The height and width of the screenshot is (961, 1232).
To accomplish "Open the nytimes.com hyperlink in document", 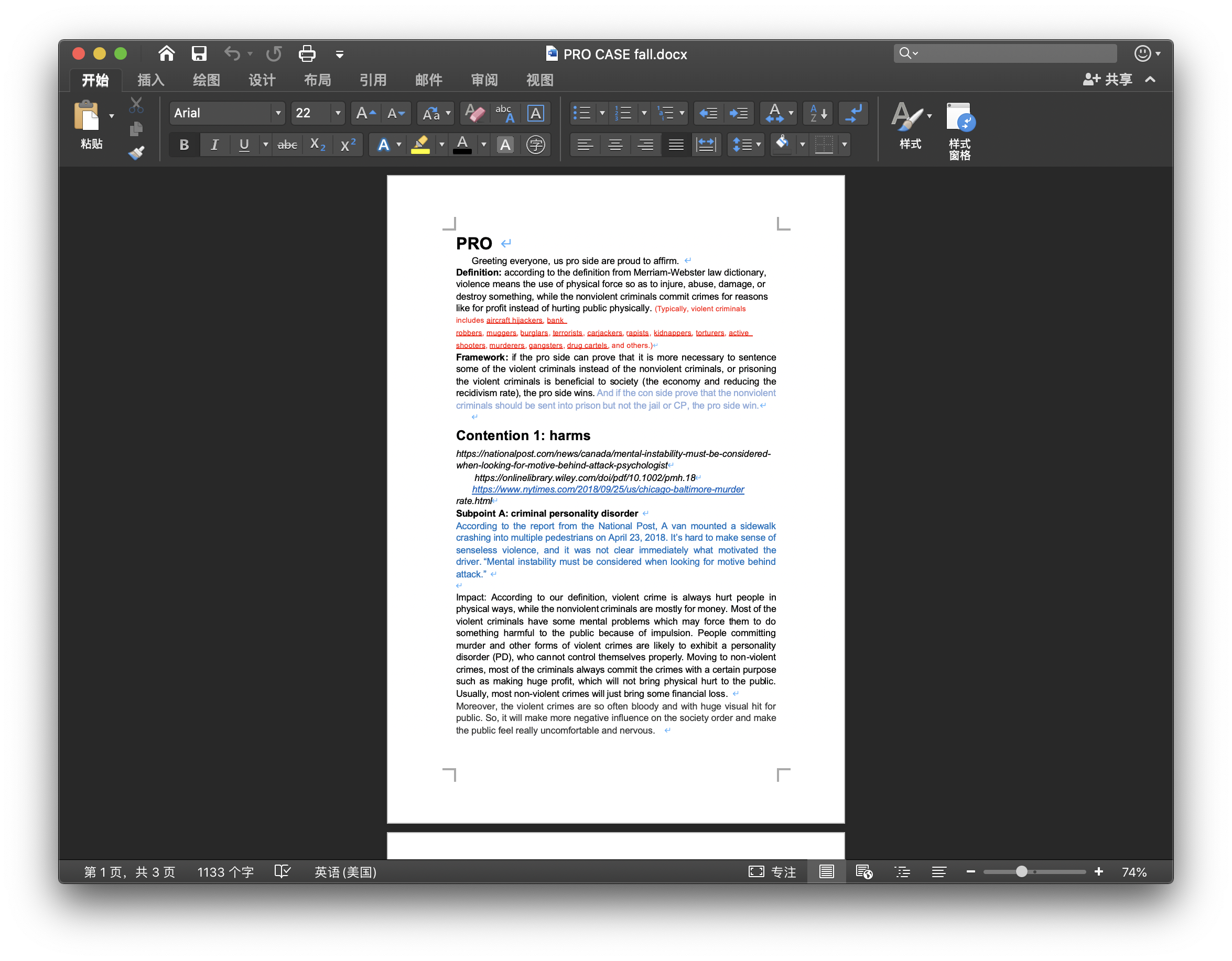I will pos(608,489).
